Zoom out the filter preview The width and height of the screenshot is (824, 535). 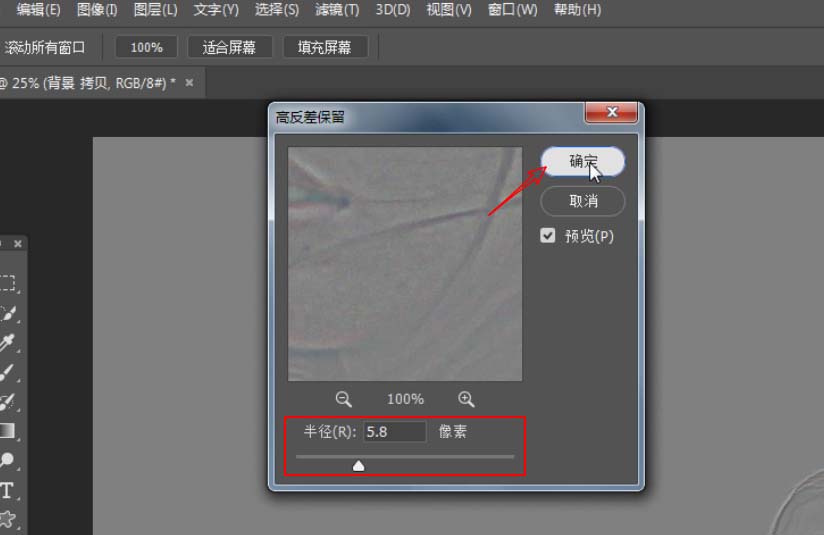point(344,399)
